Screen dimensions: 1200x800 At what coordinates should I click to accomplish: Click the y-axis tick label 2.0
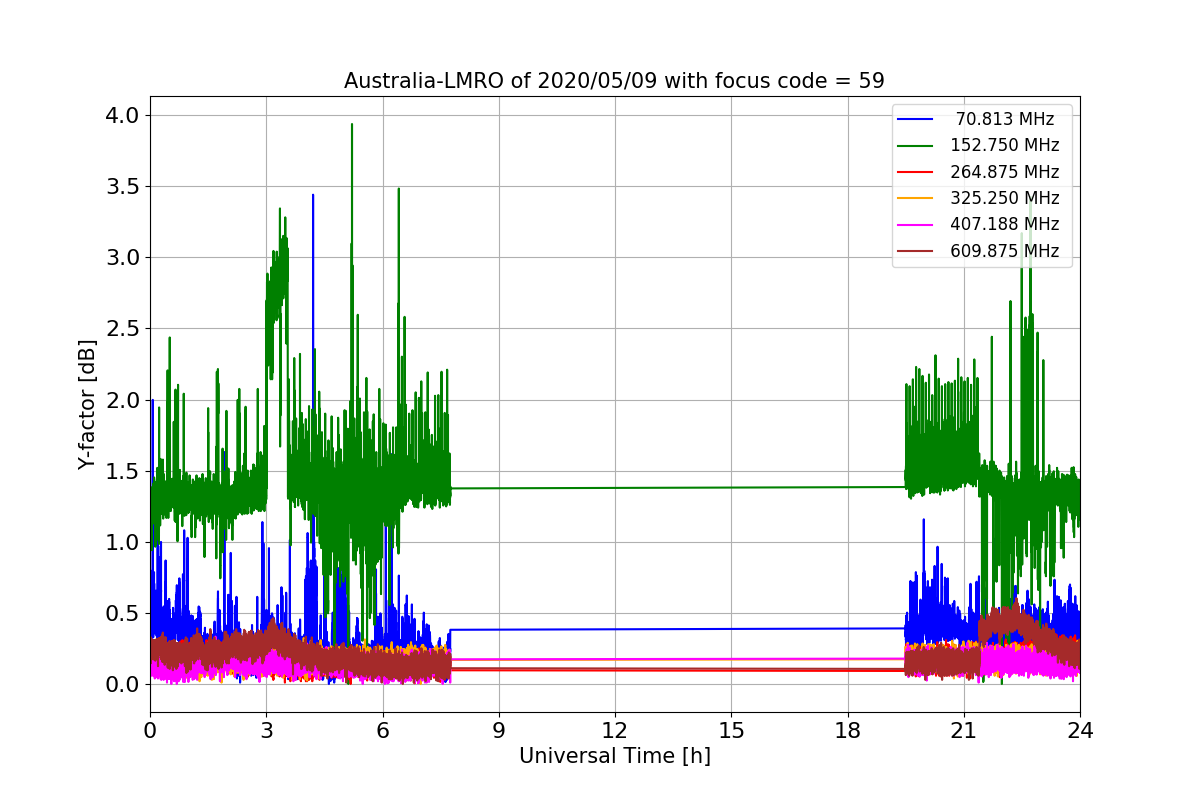(x=121, y=400)
